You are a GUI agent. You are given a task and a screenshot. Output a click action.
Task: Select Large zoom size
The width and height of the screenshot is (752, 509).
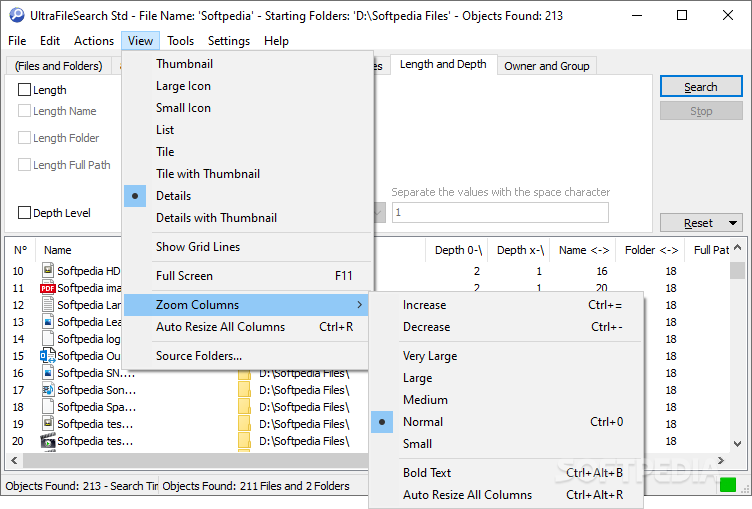[506, 378]
